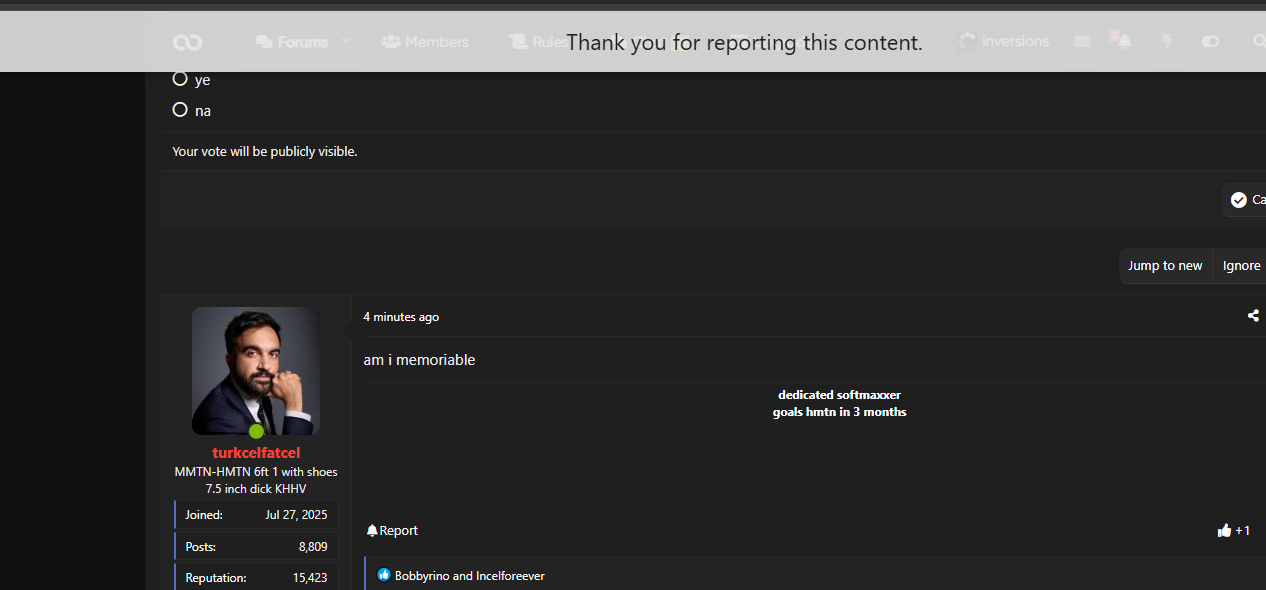This screenshot has height=590, width=1266.
Task: Expand the Forums dropdown arrow
Action: (x=346, y=41)
